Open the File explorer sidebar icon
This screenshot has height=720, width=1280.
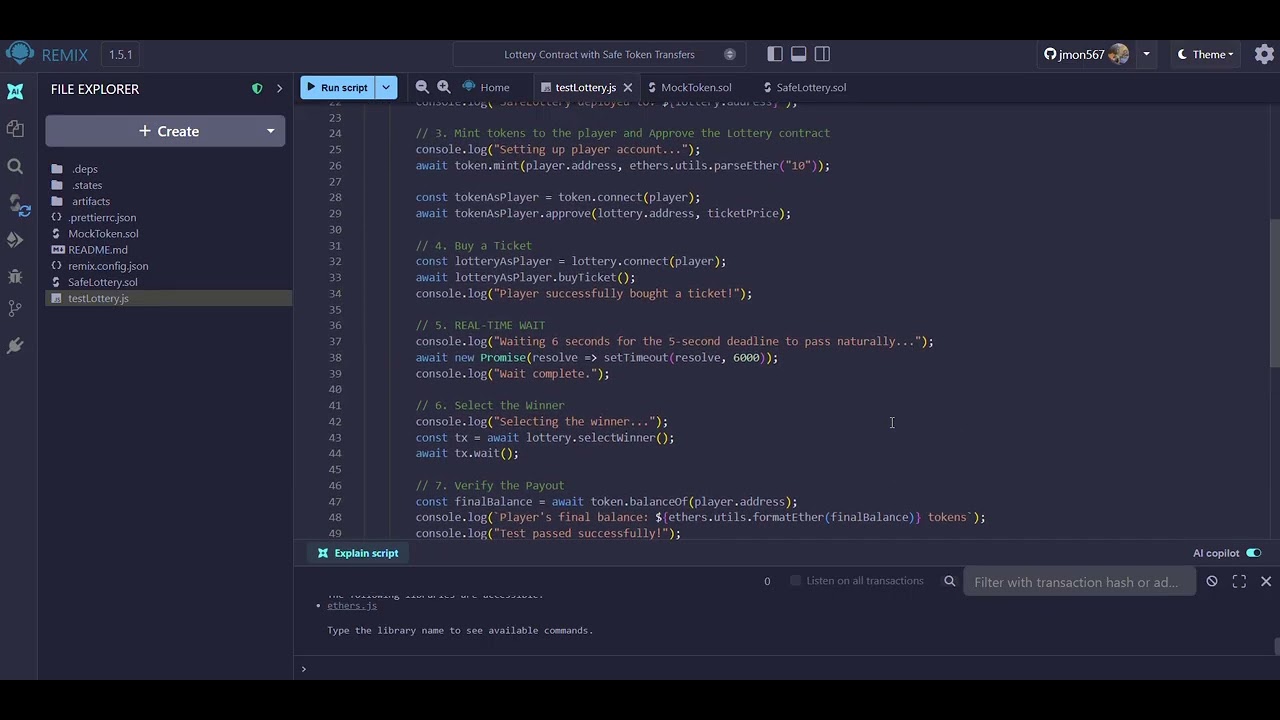click(x=15, y=129)
